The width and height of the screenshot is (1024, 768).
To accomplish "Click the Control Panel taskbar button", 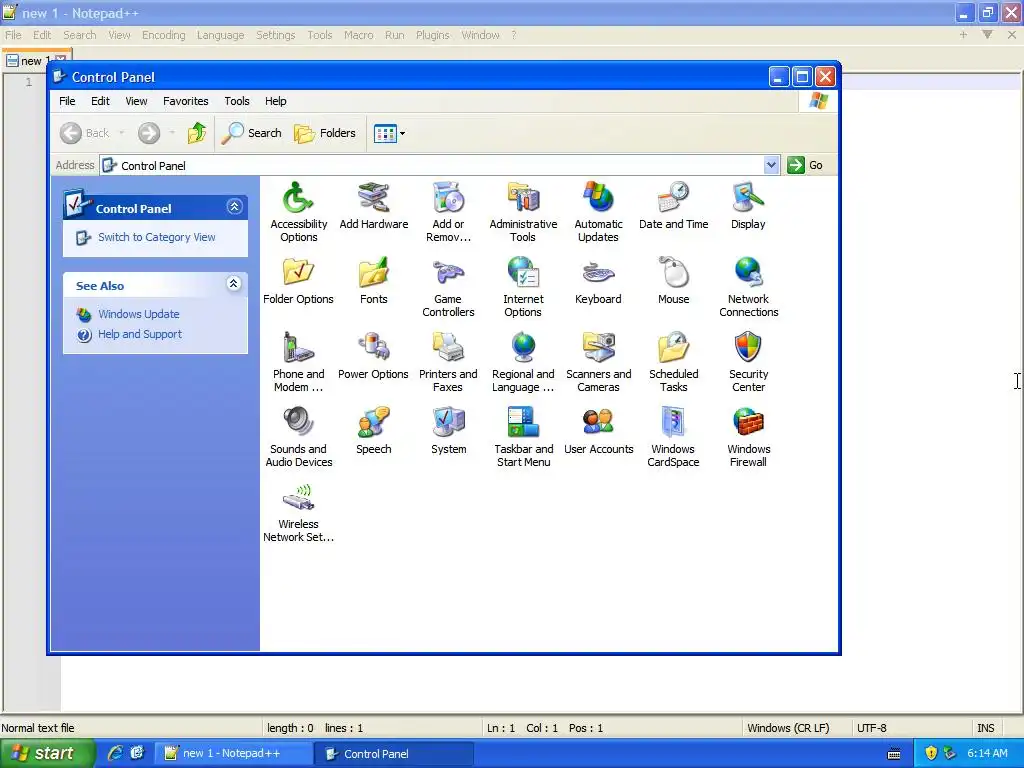I will point(394,754).
